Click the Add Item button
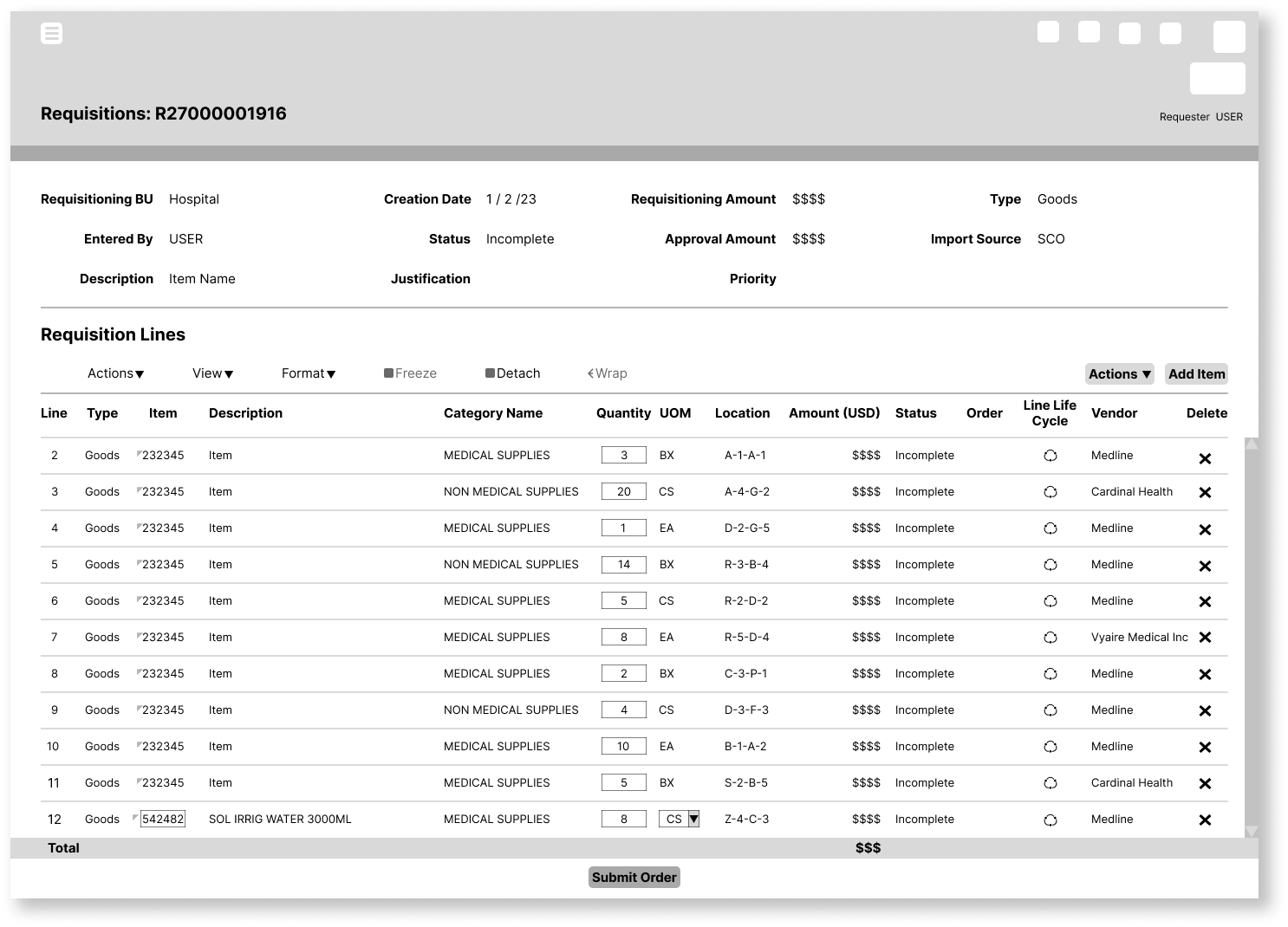Screen dimensions: 1288x927 [1196, 374]
